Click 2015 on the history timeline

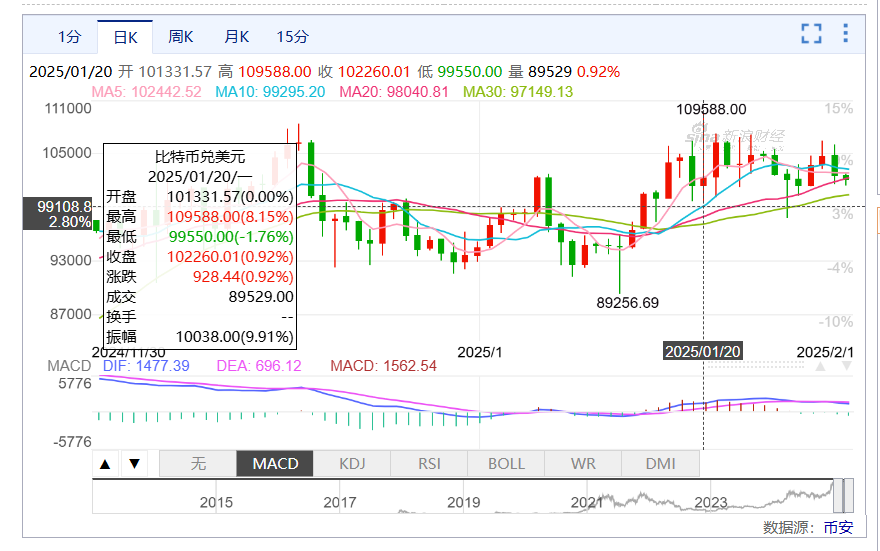click(x=216, y=502)
